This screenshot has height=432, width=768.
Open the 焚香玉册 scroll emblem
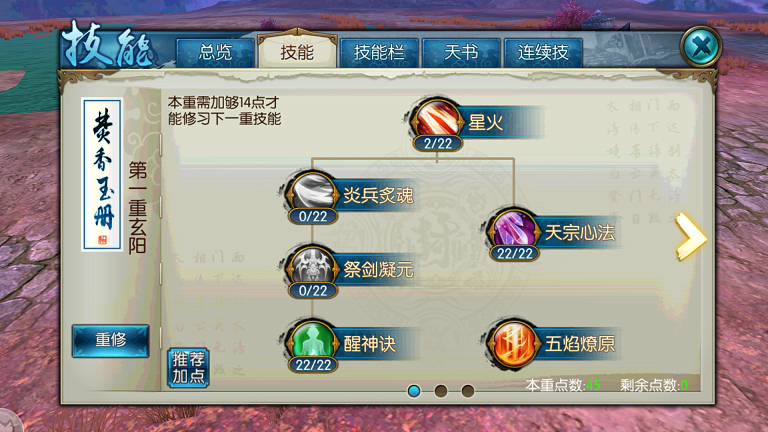(x=102, y=174)
